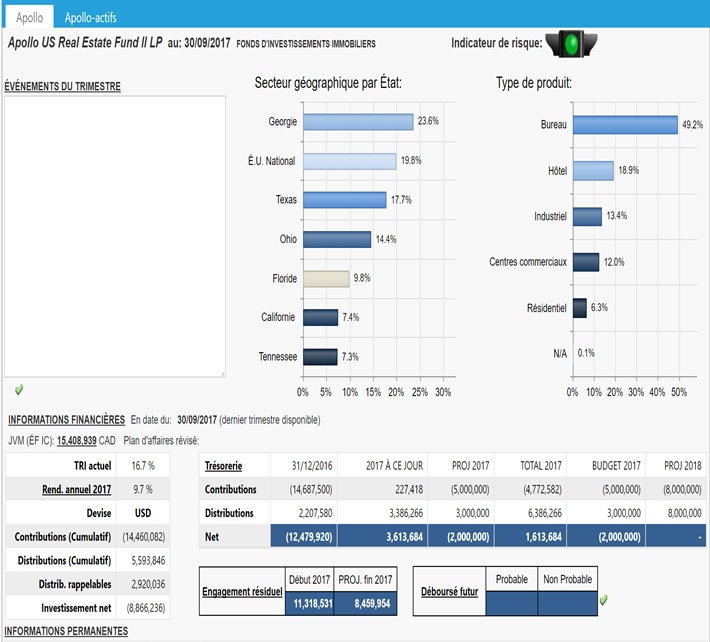Click the Engagement résiduel link

click(241, 591)
